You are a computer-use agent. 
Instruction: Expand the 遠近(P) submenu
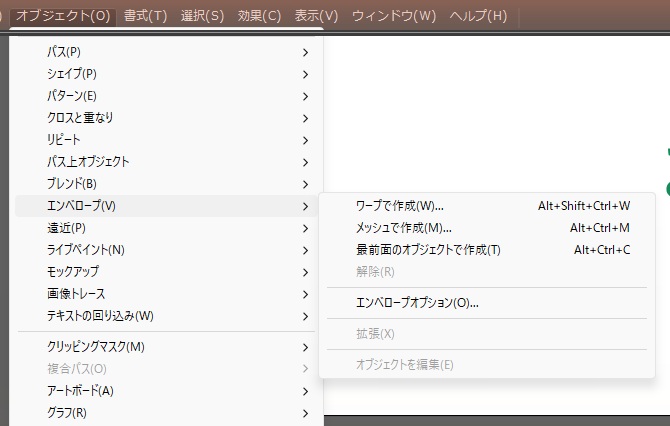point(166,228)
